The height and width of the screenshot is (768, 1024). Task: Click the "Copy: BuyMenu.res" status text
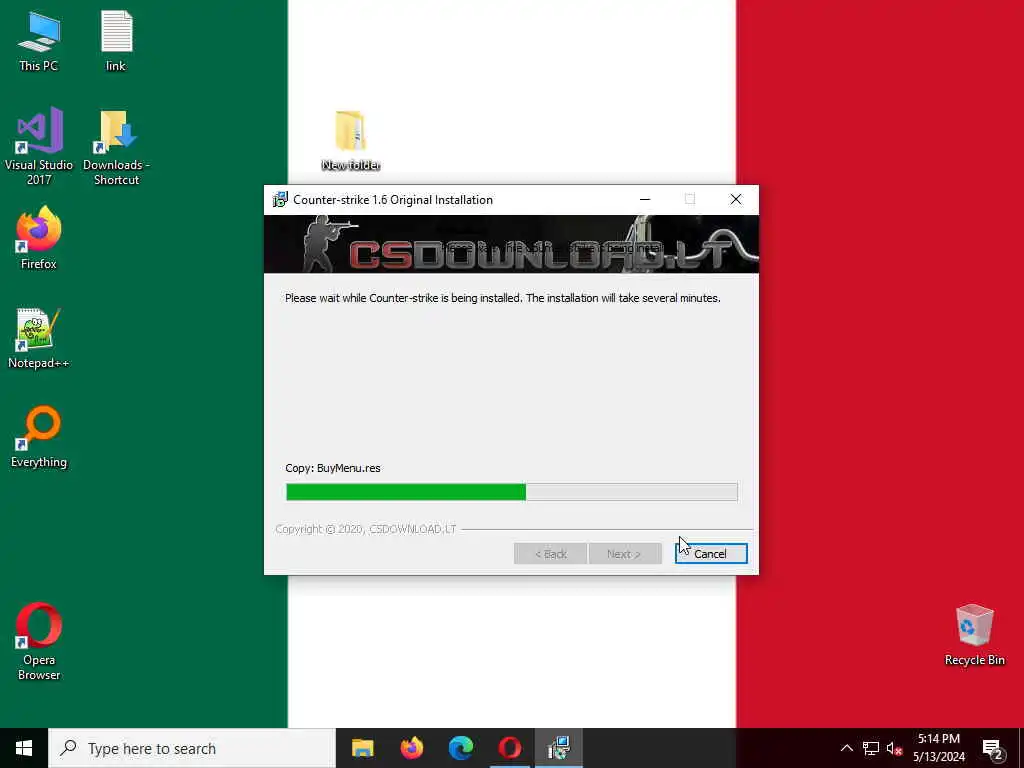[x=333, y=468]
